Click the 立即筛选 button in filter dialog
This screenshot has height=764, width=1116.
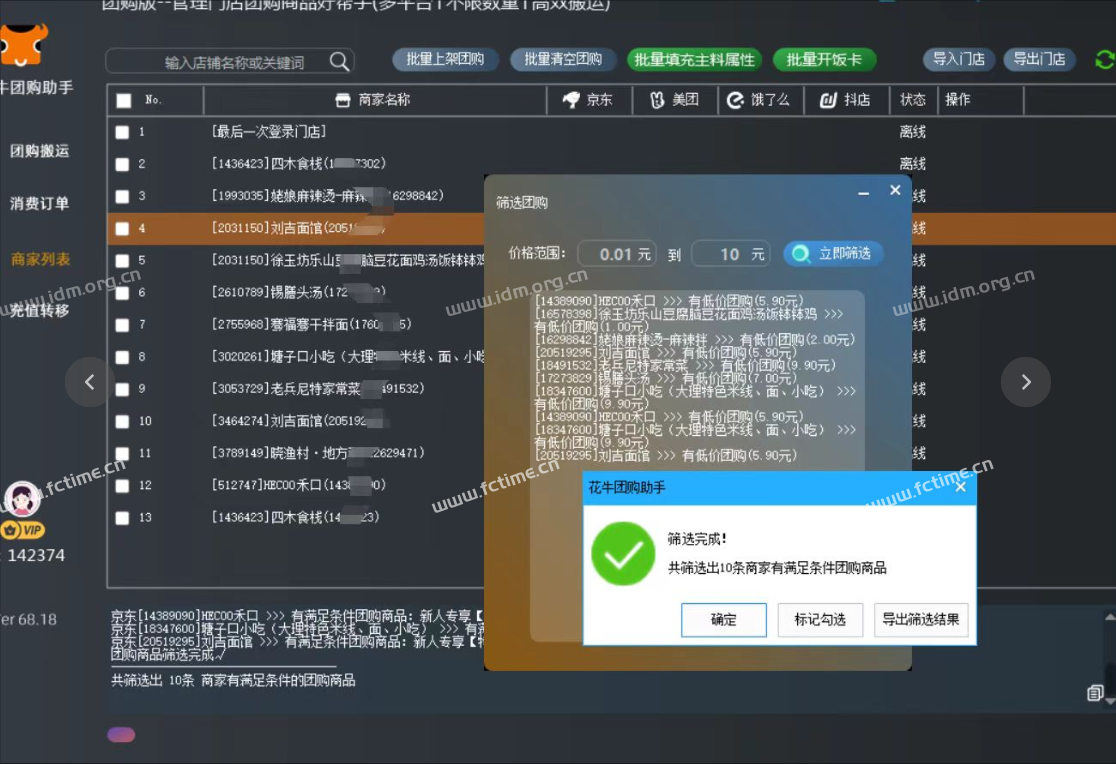tap(833, 254)
